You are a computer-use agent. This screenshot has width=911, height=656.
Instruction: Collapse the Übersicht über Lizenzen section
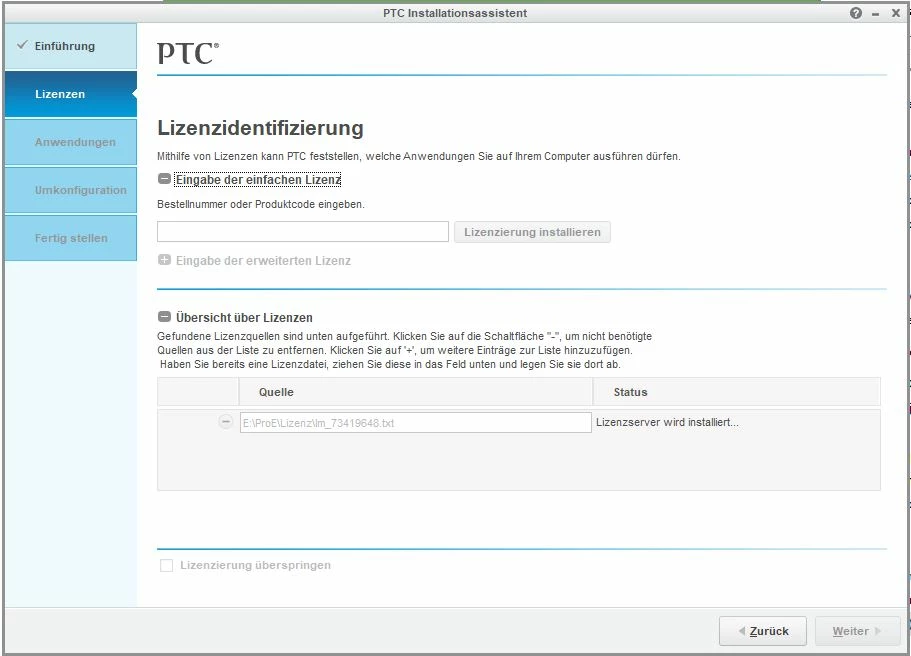point(164,317)
